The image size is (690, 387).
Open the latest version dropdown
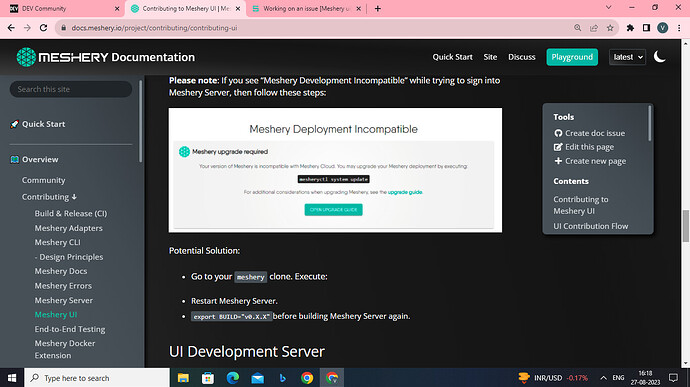628,57
